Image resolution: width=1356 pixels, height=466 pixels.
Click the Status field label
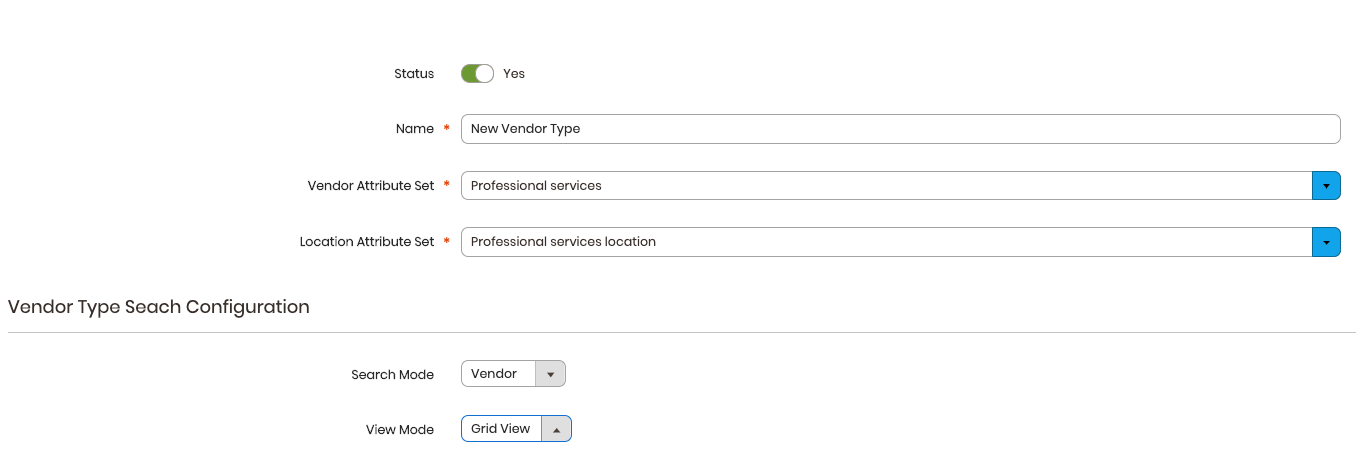click(414, 74)
